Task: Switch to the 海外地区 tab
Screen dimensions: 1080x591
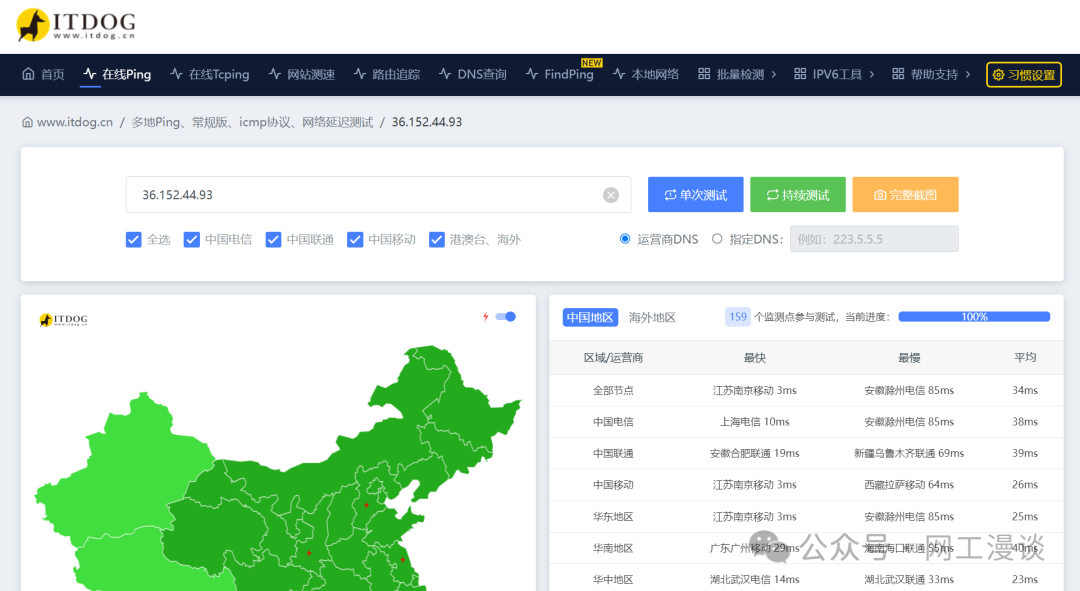Action: point(652,317)
